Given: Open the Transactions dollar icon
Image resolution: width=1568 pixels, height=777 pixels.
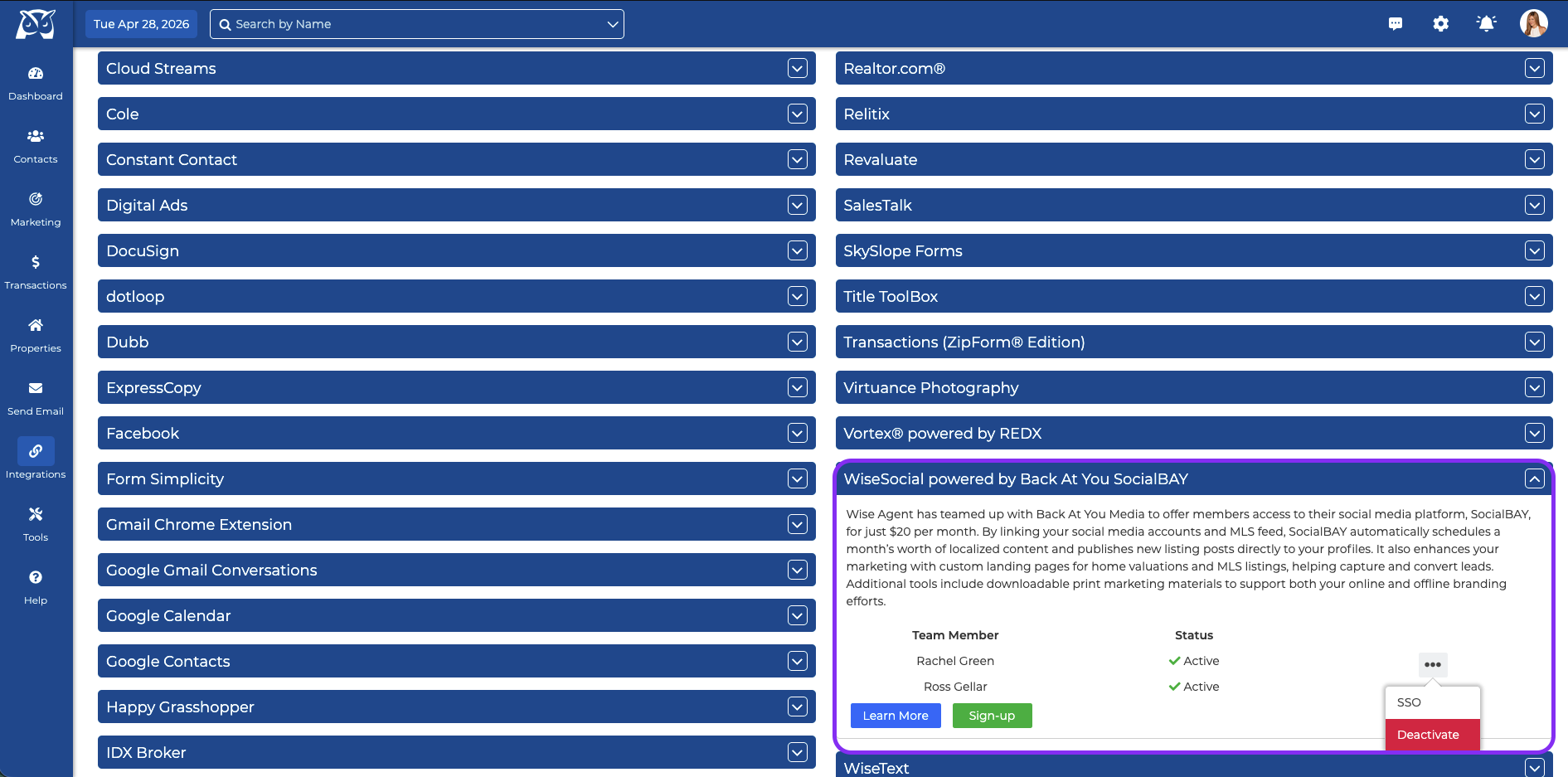Looking at the screenshot, I should (36, 262).
